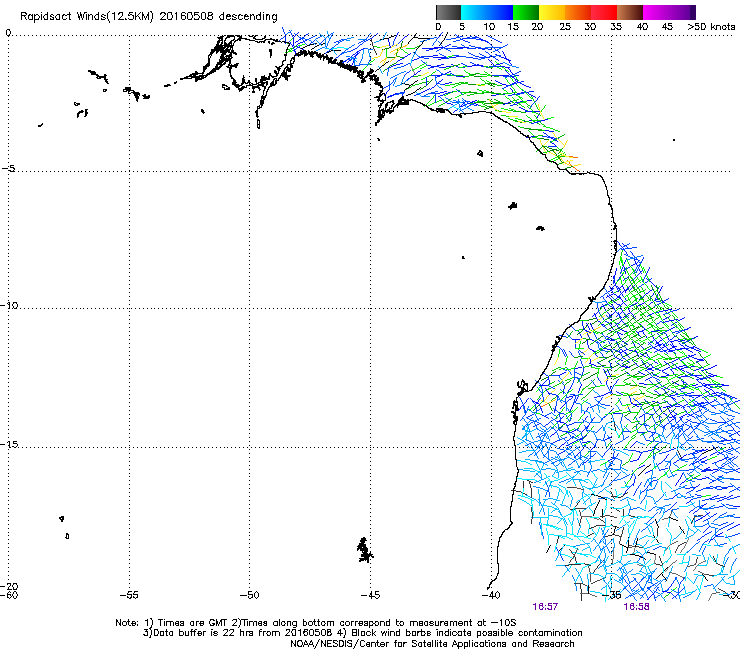This screenshot has width=740, height=650.
Task: Click the purple timestamp '16:58'
Action: click(x=636, y=607)
